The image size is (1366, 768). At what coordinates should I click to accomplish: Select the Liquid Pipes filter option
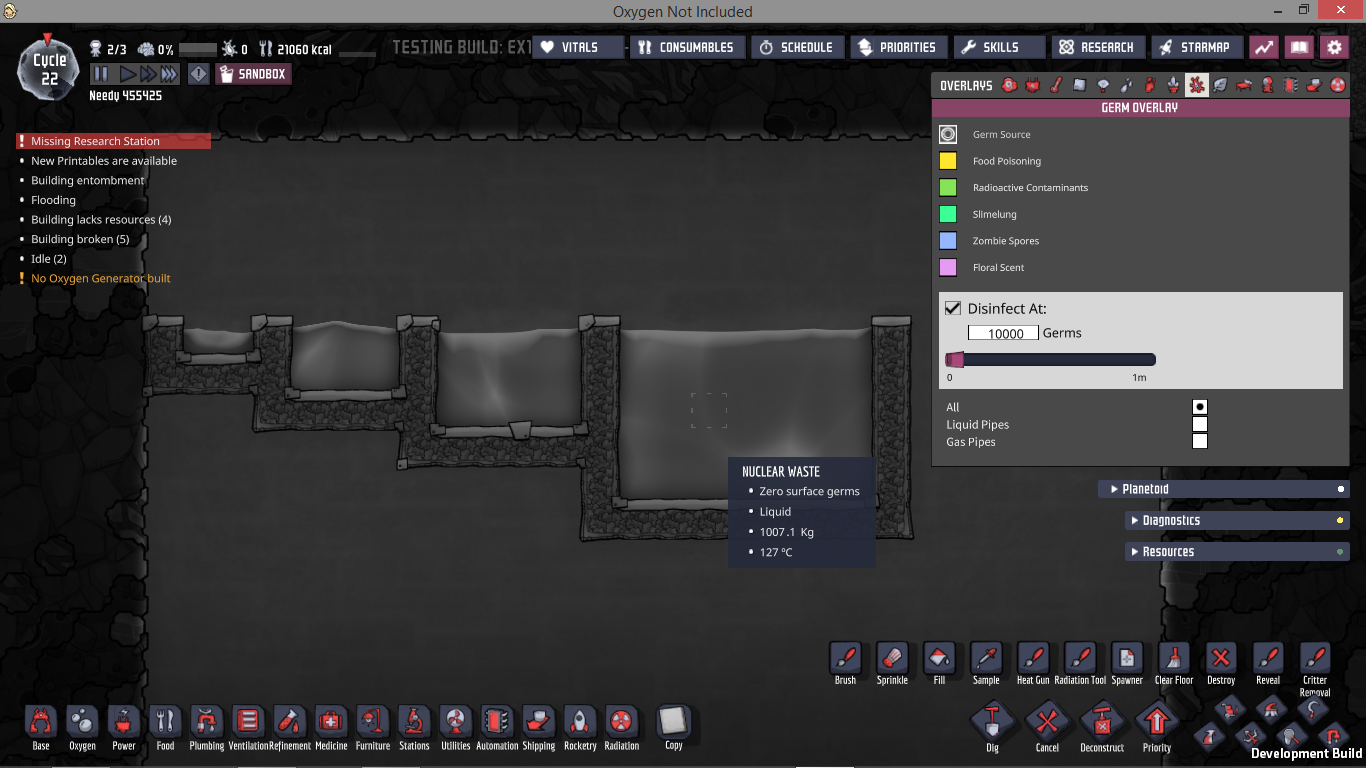point(1199,424)
